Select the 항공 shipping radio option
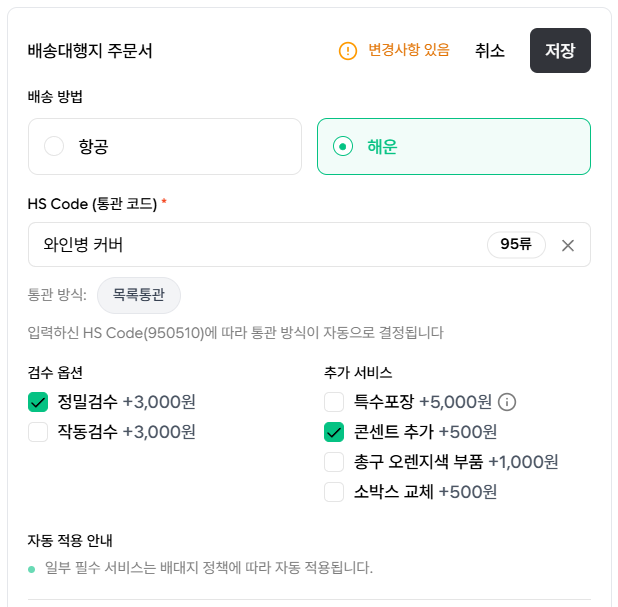 tap(54, 147)
